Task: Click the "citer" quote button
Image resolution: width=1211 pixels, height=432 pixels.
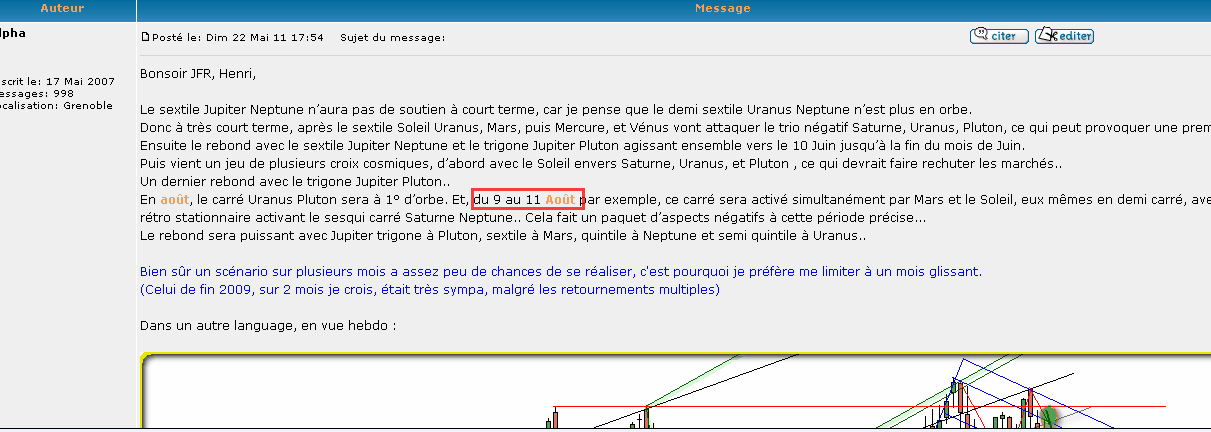Action: (999, 36)
